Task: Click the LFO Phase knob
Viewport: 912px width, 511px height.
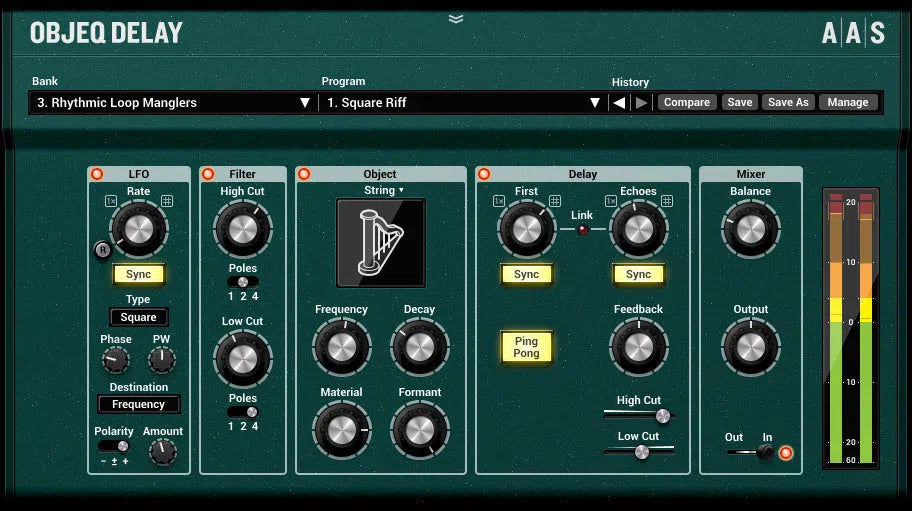Action: click(116, 360)
